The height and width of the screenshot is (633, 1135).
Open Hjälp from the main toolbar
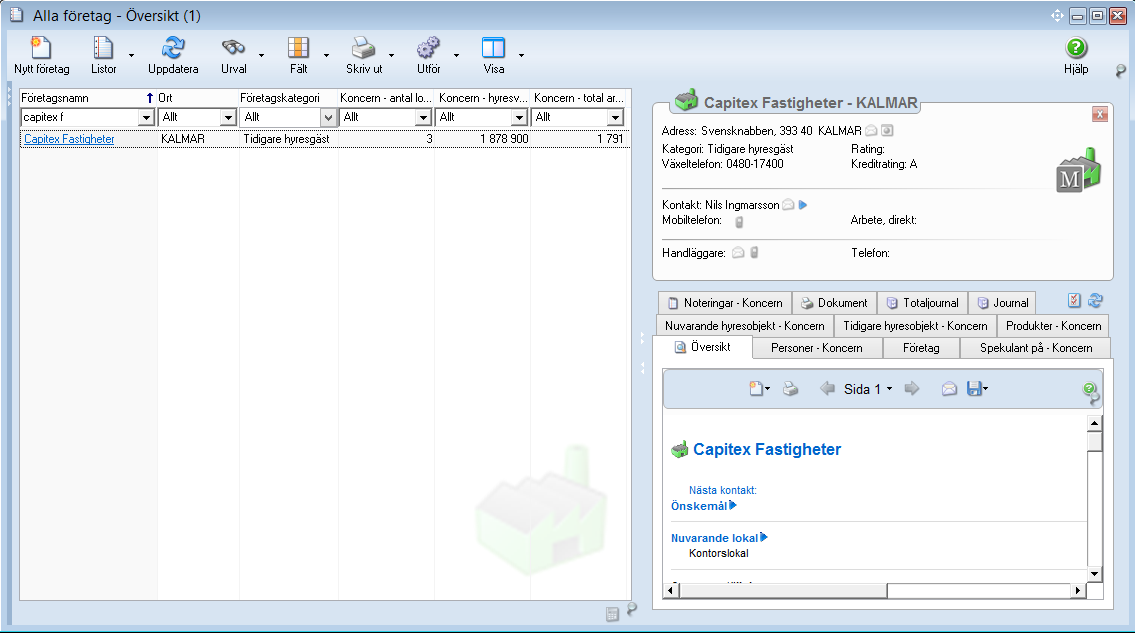[x=1076, y=55]
